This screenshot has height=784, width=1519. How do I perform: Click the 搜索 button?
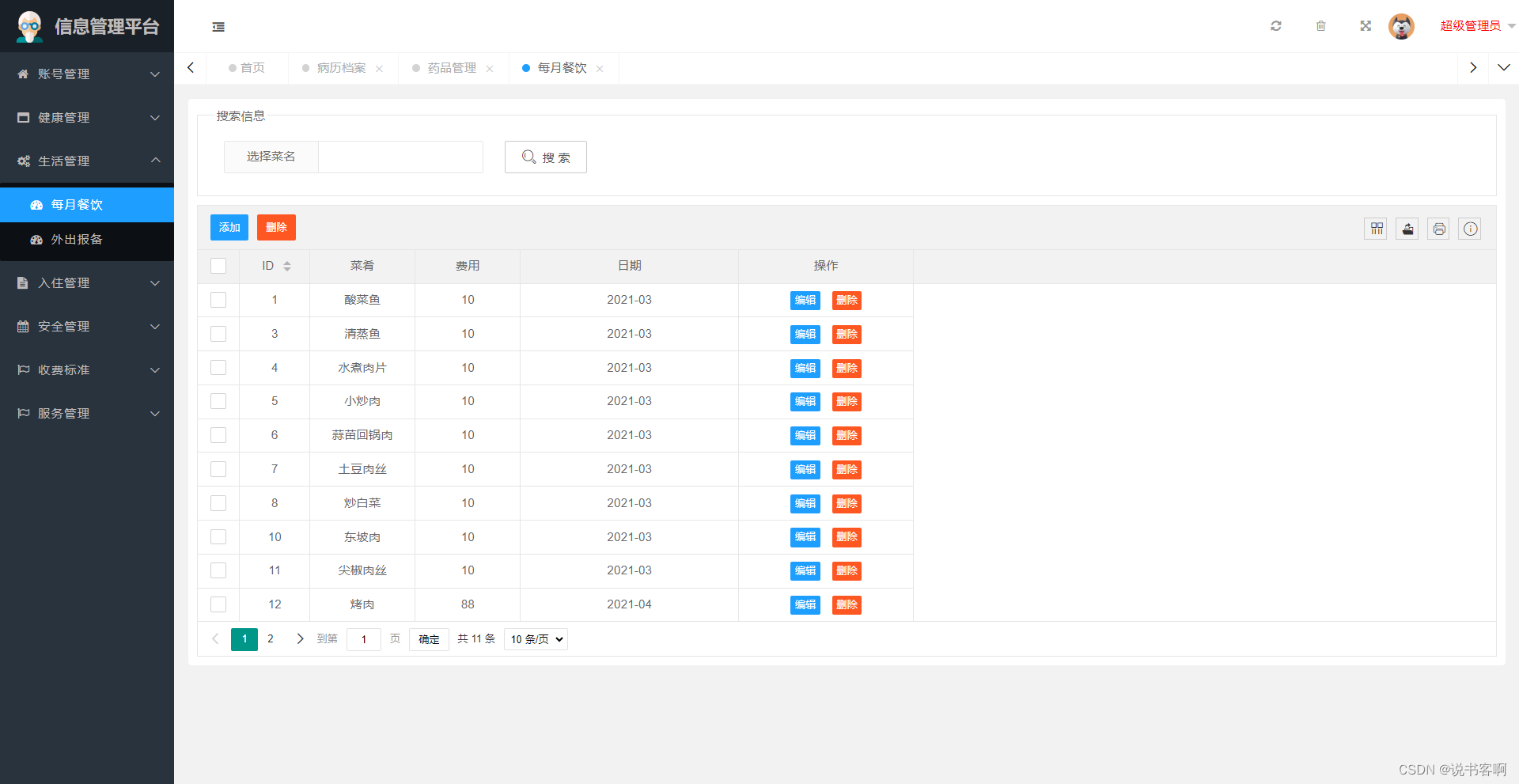[546, 157]
